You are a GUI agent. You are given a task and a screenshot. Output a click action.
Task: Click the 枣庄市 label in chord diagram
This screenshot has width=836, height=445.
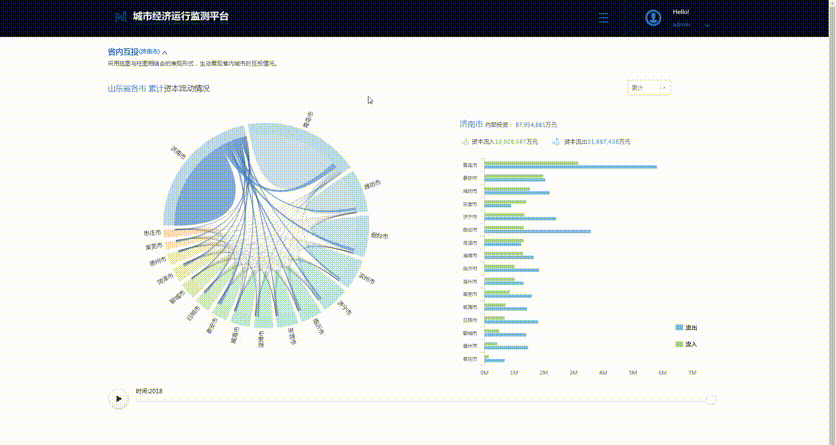click(152, 233)
